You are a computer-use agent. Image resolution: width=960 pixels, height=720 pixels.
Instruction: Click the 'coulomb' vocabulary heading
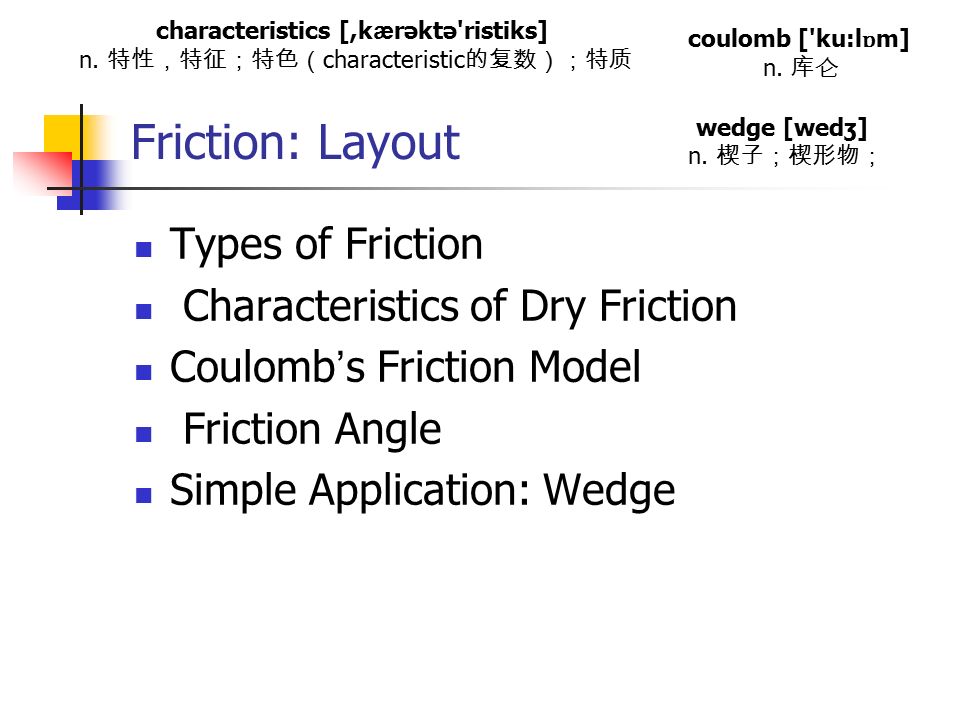(798, 39)
